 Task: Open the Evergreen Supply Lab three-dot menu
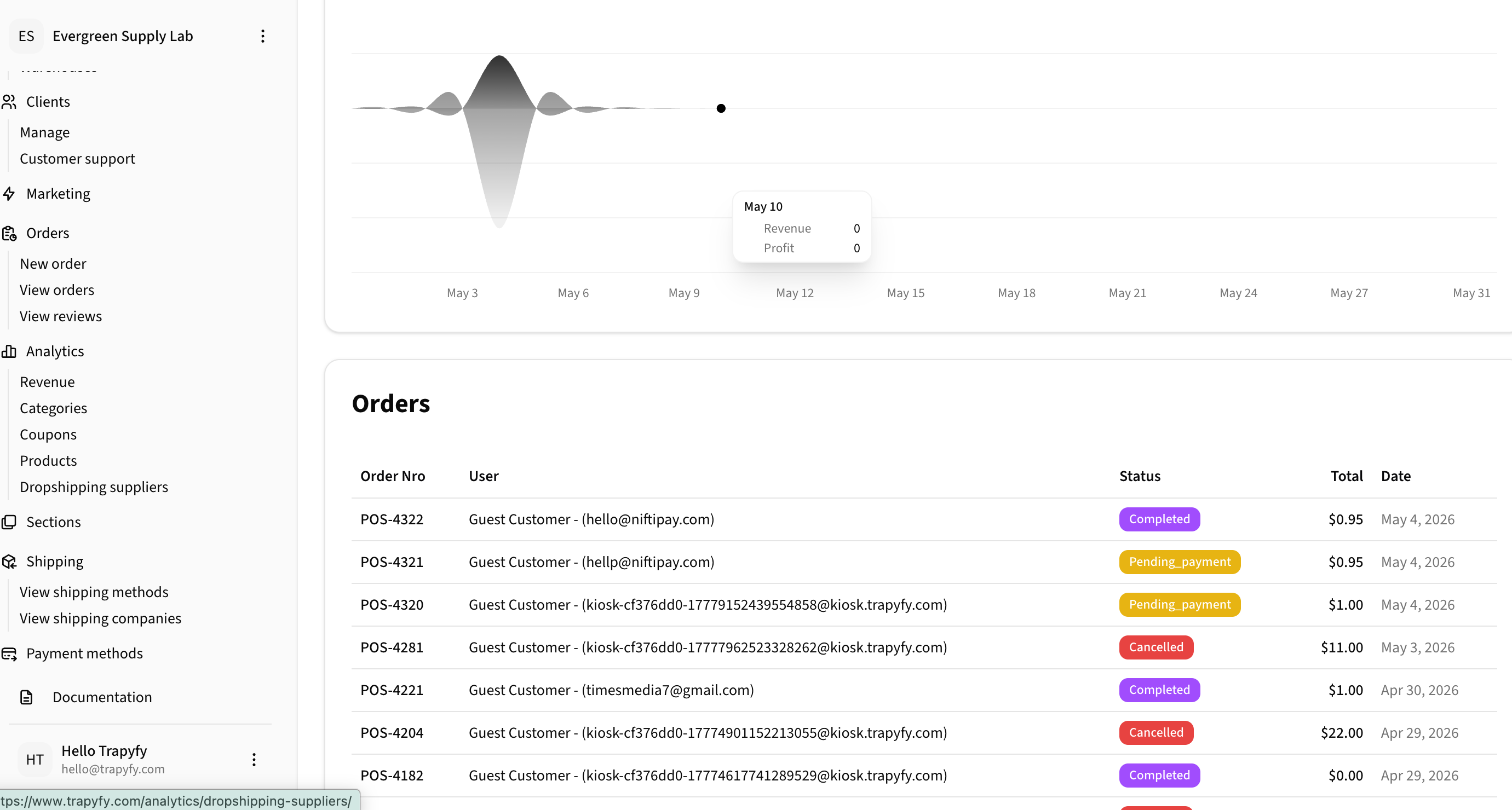[x=262, y=36]
